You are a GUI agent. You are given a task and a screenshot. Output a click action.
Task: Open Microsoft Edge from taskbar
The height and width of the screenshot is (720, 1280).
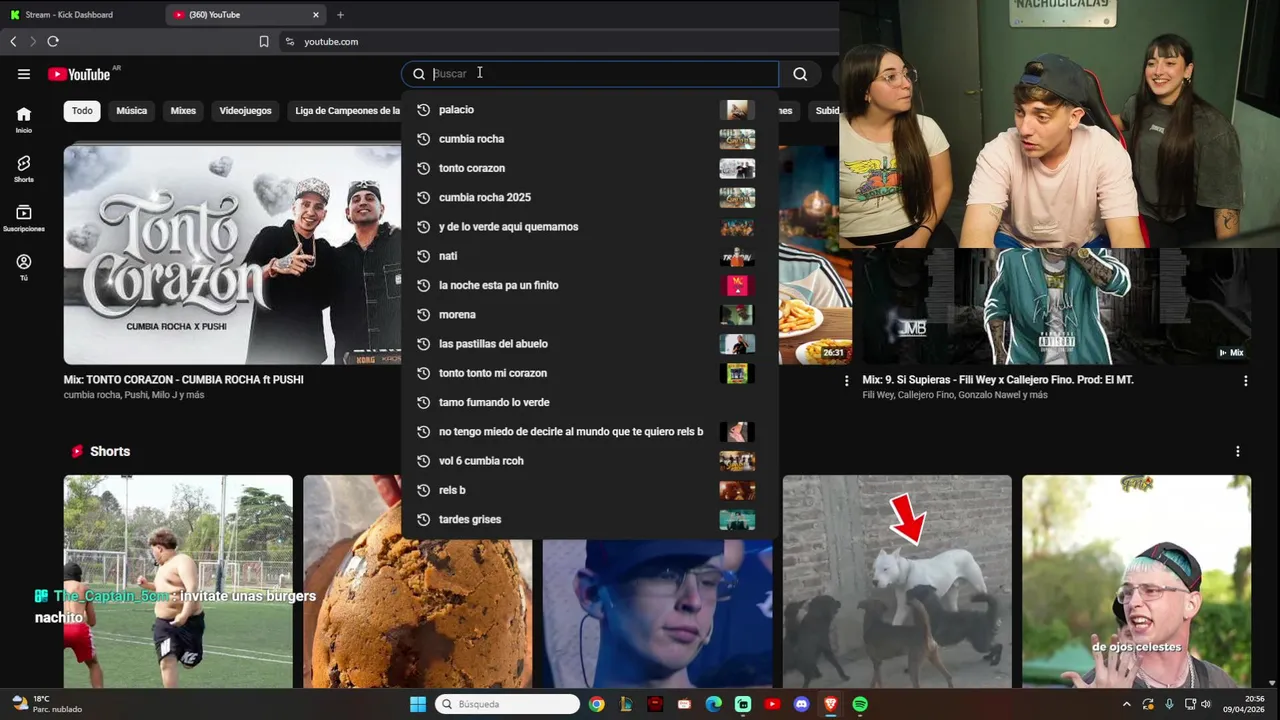click(713, 704)
